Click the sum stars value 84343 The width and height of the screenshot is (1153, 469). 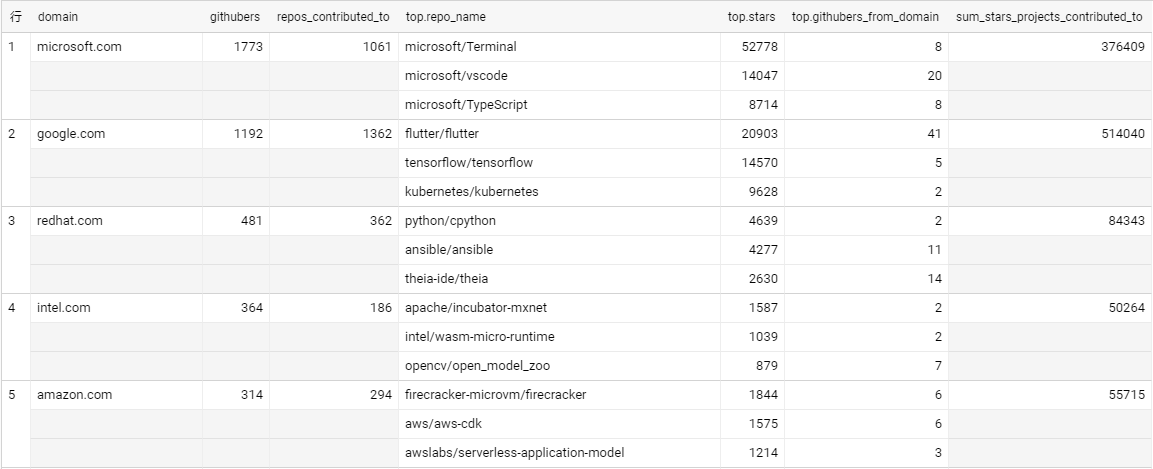1129,221
